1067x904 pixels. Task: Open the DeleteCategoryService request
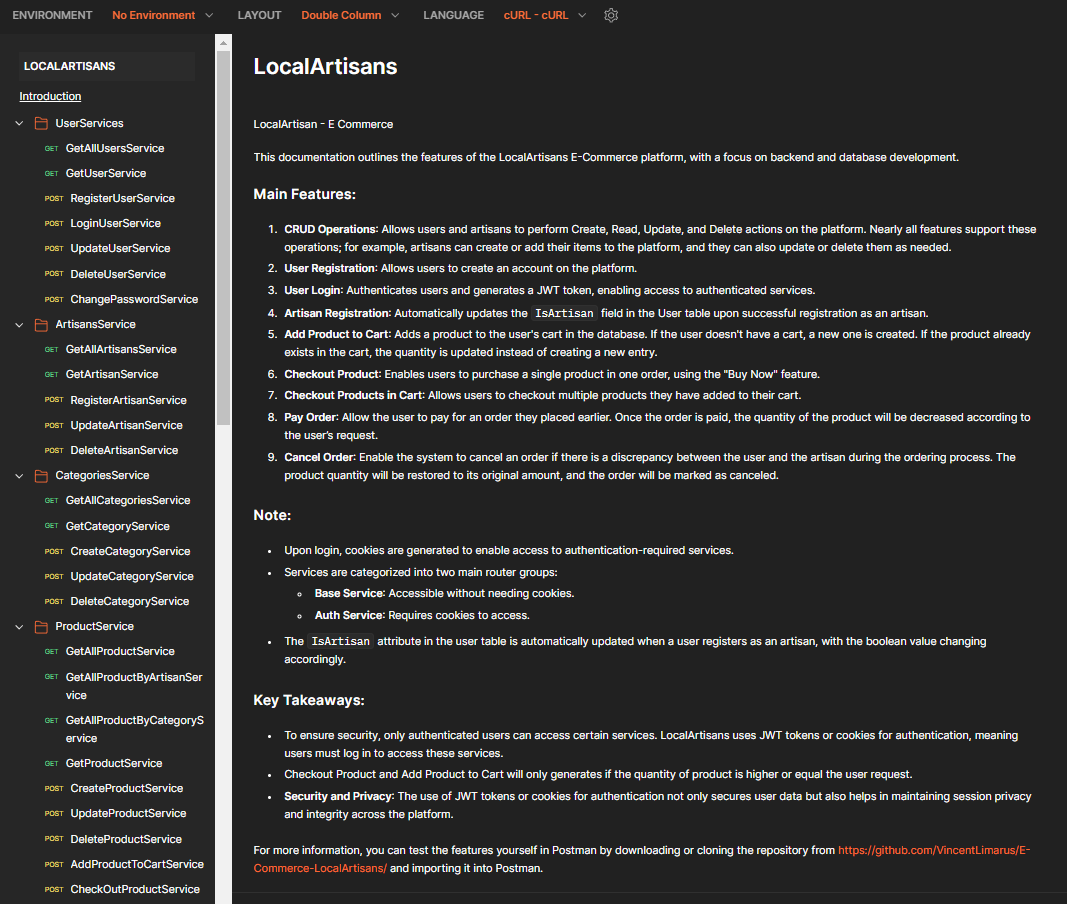point(130,602)
